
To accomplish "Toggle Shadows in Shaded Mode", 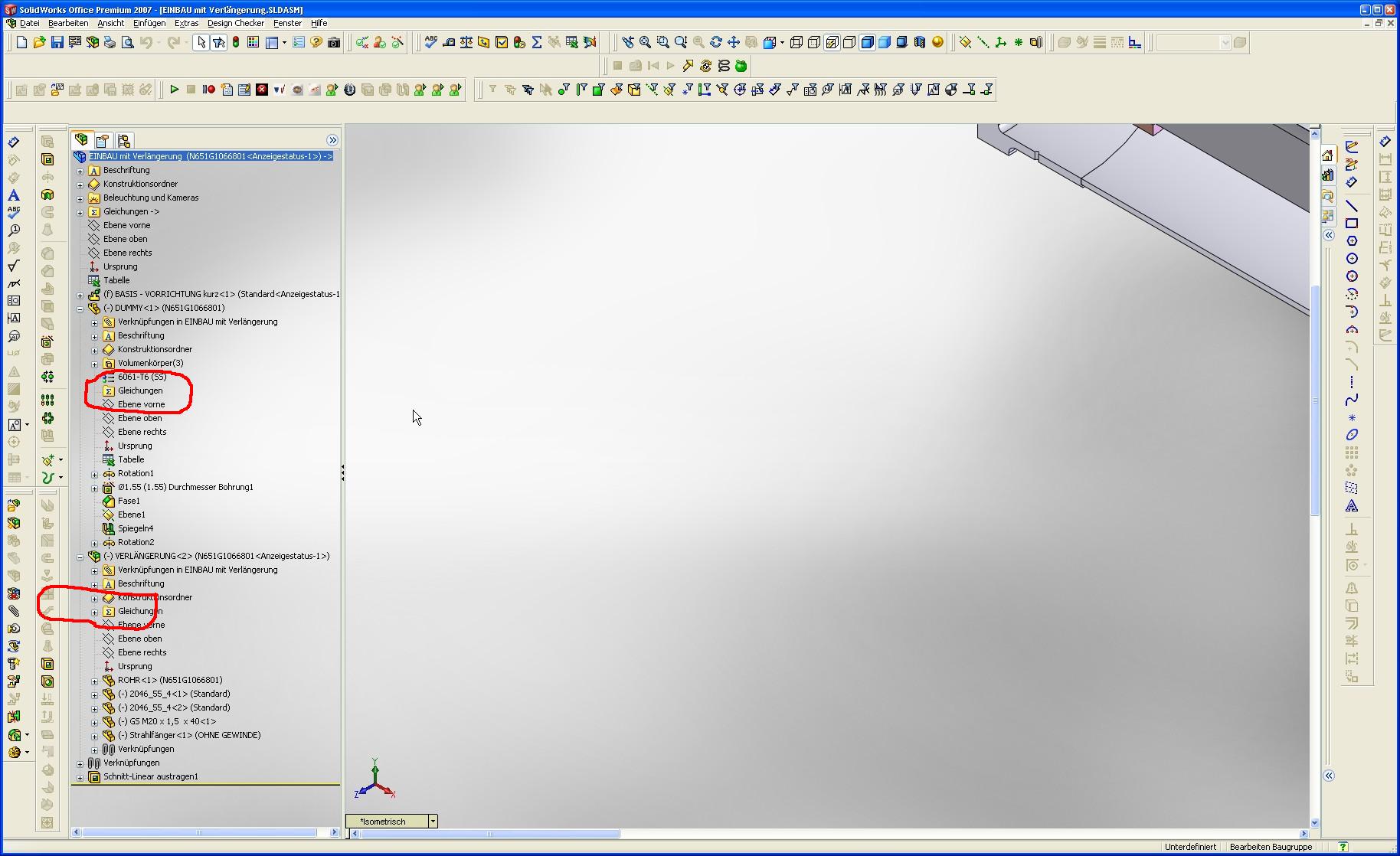I will [902, 43].
